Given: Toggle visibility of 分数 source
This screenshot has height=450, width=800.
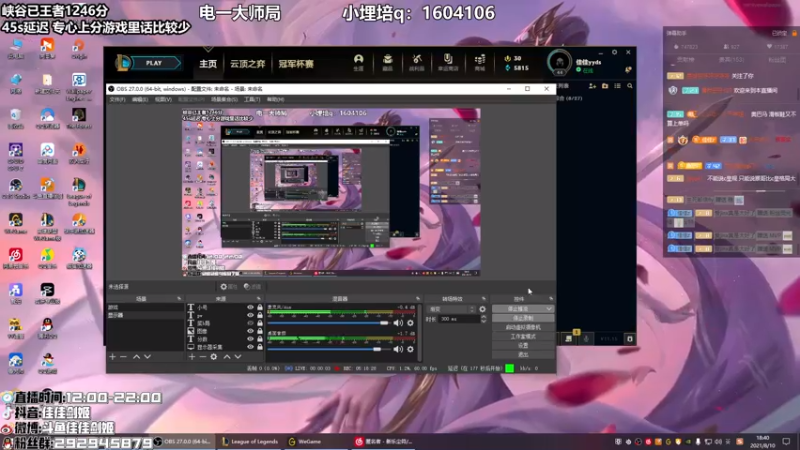Looking at the screenshot, I should tap(250, 339).
